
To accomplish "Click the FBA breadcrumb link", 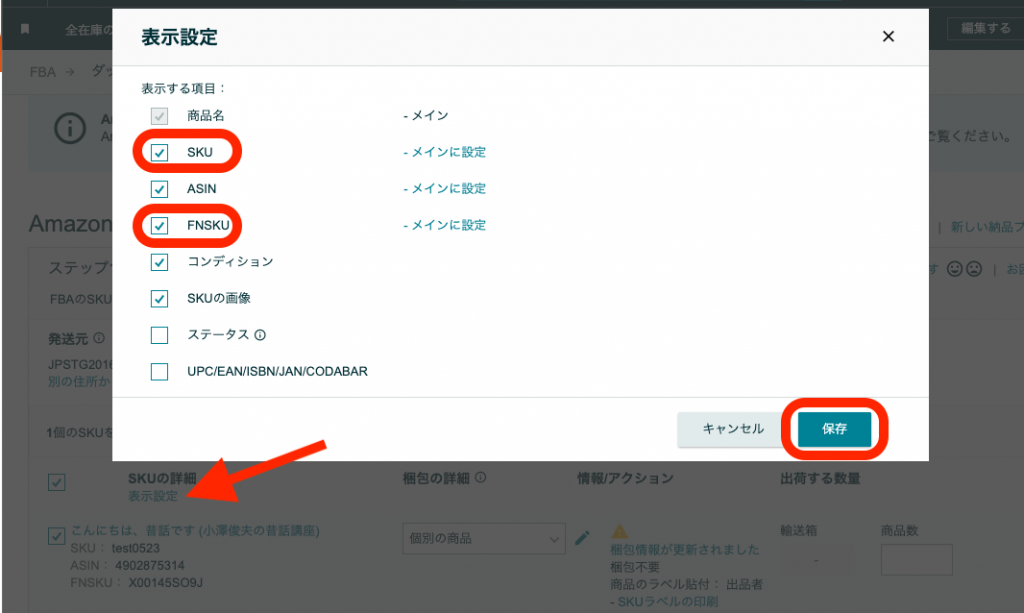I will pos(42,72).
